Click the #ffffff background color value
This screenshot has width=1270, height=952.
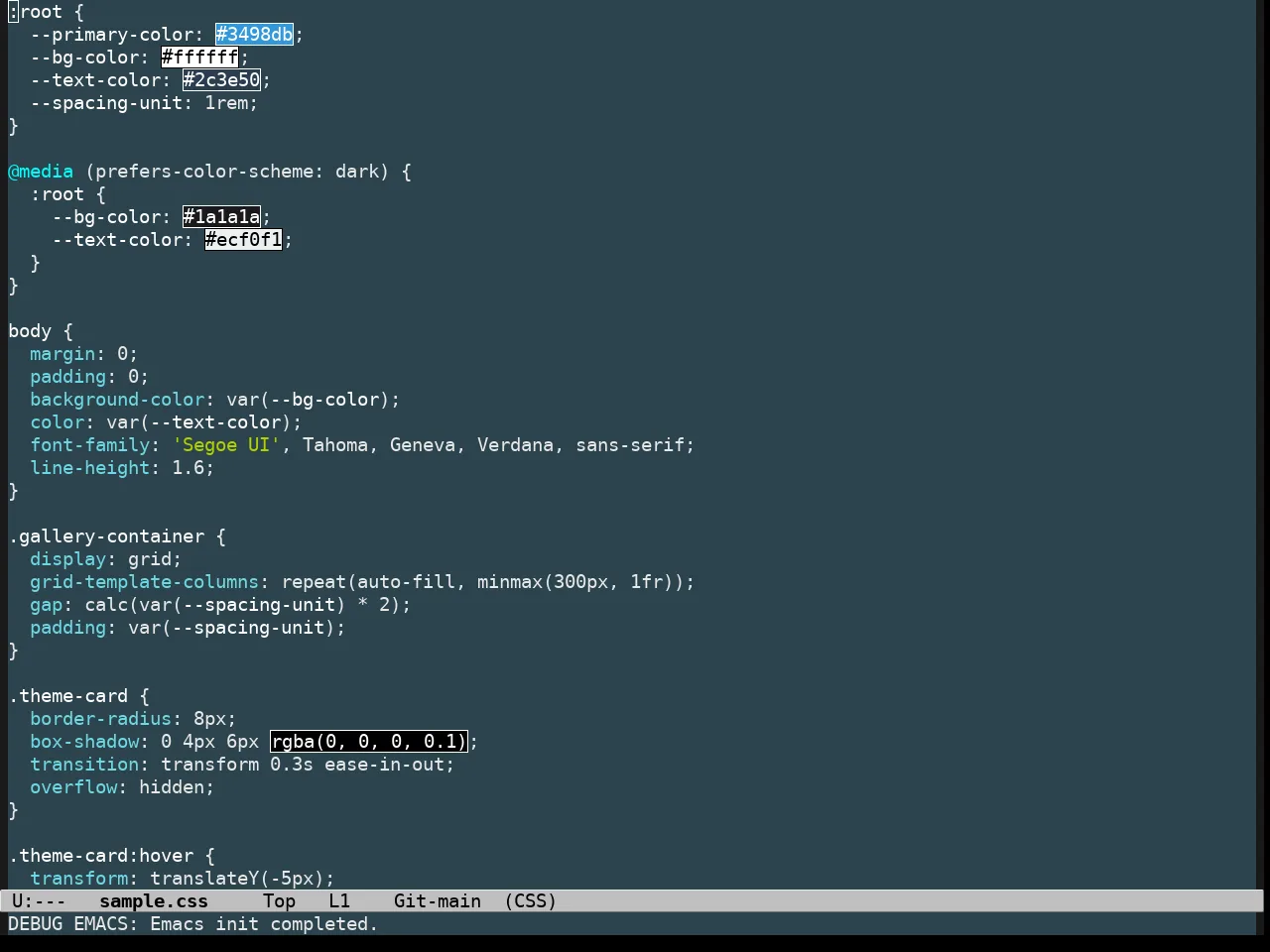(199, 58)
